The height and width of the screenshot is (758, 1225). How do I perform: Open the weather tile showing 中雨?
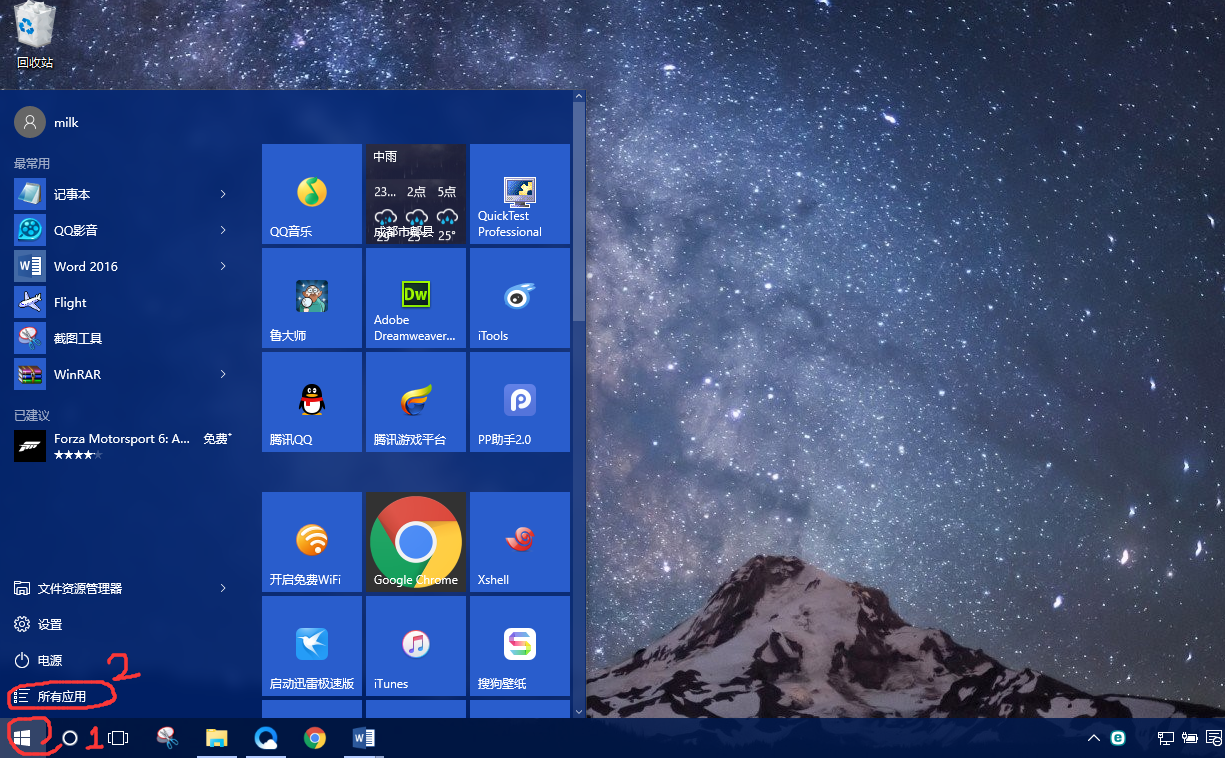click(x=416, y=194)
